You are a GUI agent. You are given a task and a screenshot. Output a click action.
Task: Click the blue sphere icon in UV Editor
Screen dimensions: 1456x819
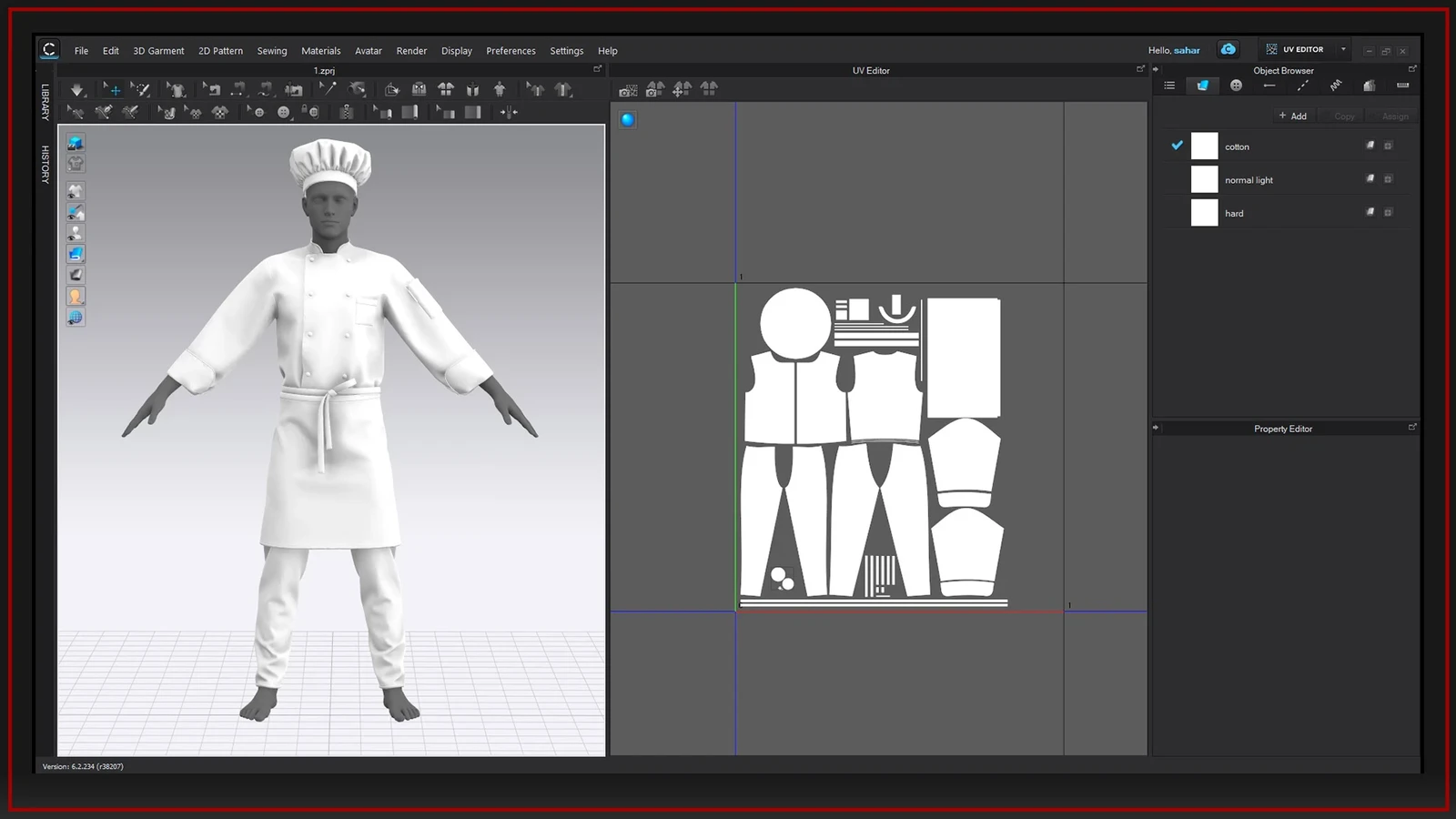628,119
